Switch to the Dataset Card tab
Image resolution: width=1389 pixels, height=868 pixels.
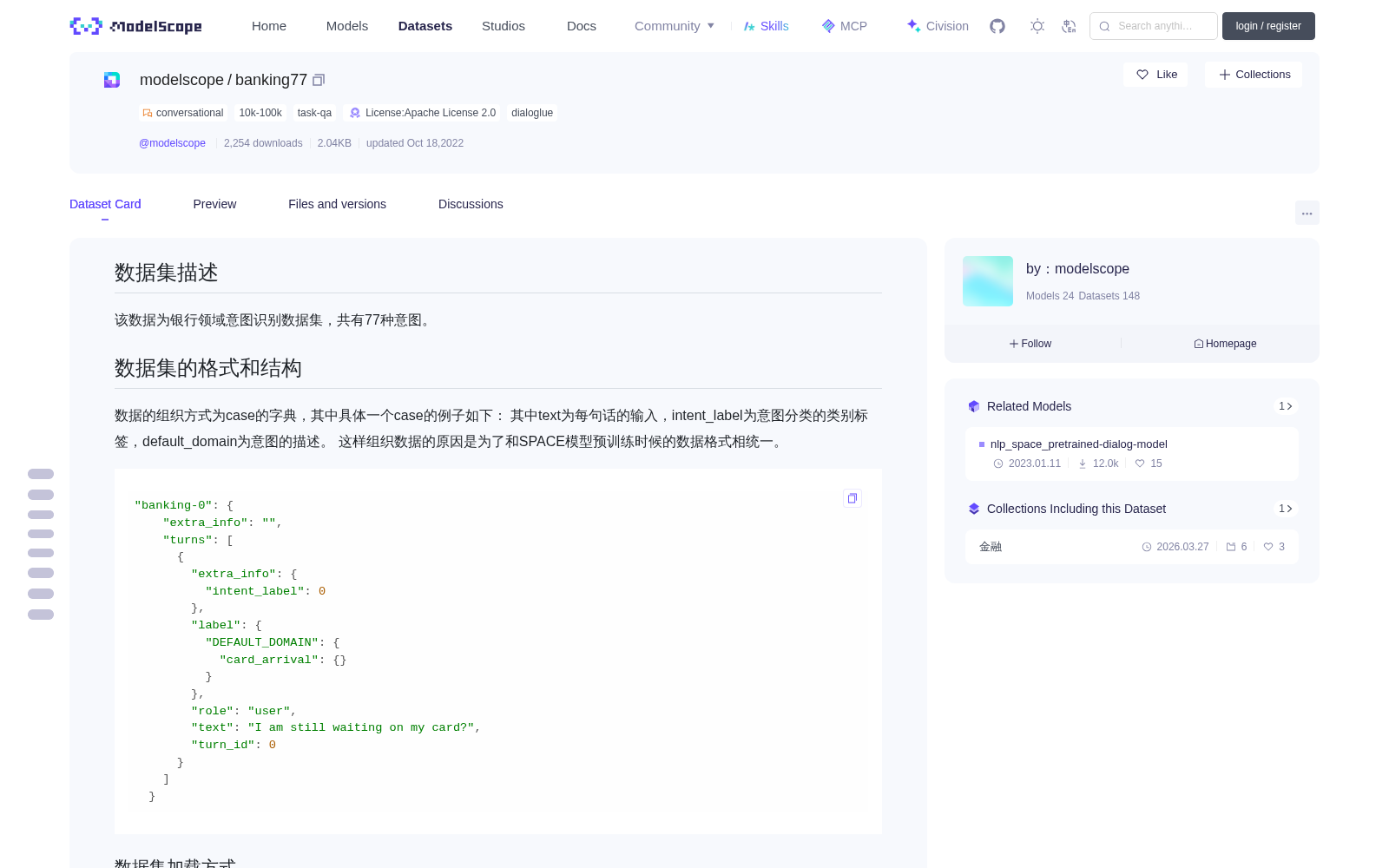105,204
